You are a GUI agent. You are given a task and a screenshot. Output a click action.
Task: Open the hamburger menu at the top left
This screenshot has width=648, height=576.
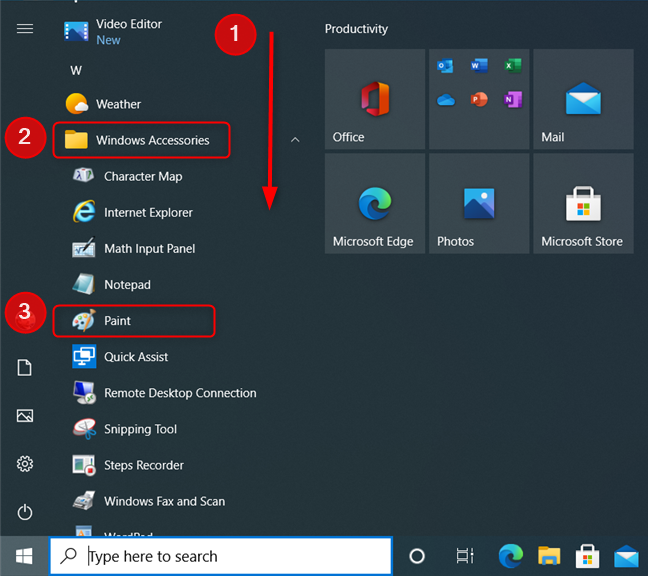pos(25,29)
